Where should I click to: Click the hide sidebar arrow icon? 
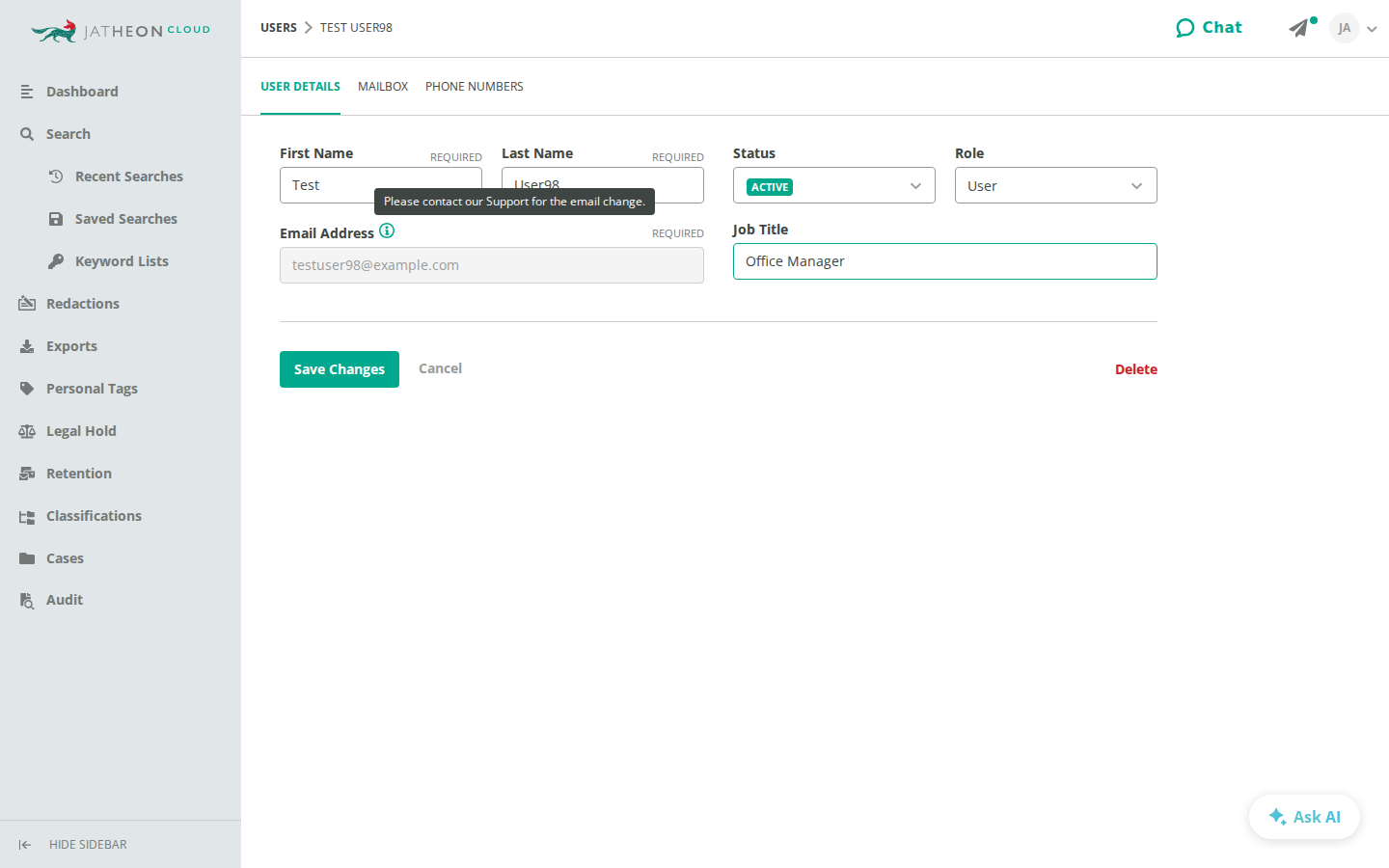(25, 845)
